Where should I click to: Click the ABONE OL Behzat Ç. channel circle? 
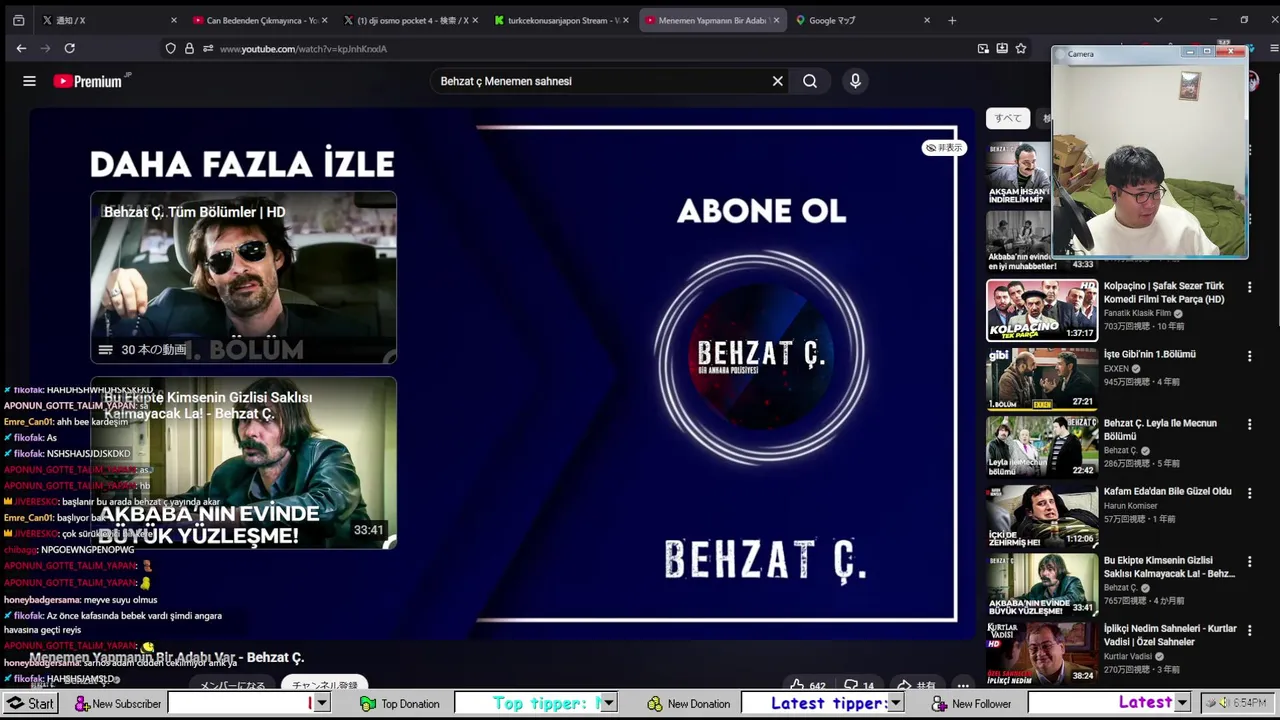(x=761, y=359)
